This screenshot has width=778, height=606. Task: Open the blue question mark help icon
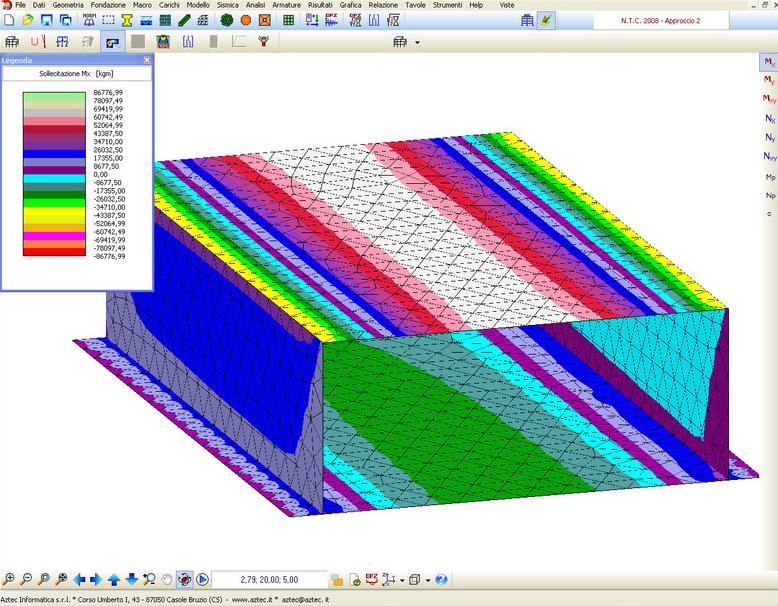click(442, 579)
